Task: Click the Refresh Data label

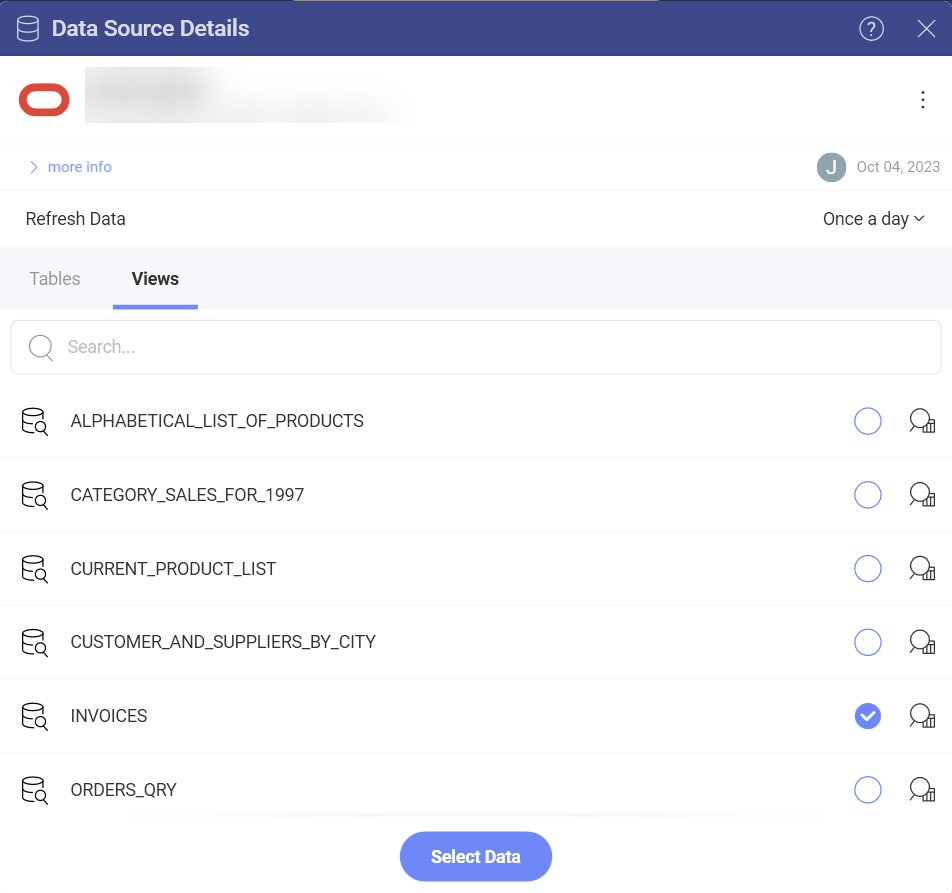Action: (75, 219)
